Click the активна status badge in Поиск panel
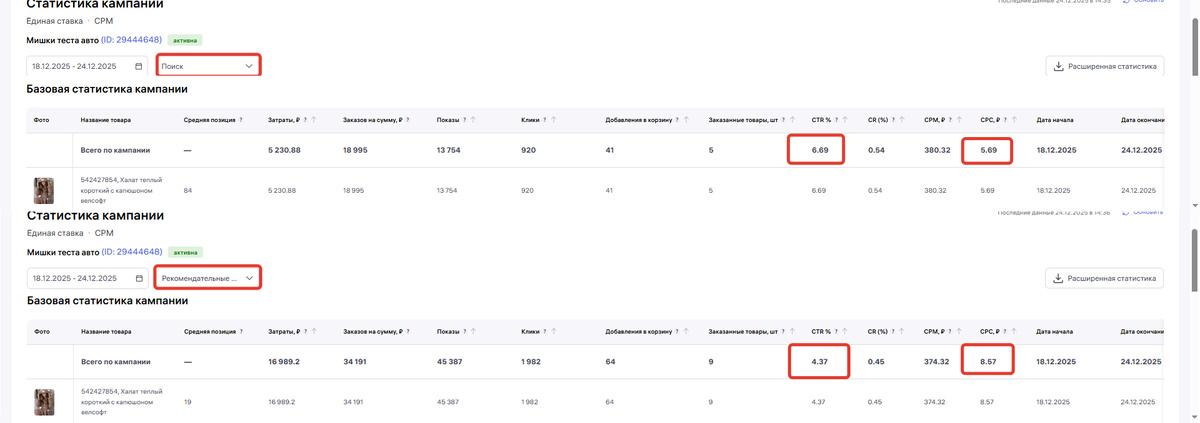Screen dimensions: 1200x423 185,41
